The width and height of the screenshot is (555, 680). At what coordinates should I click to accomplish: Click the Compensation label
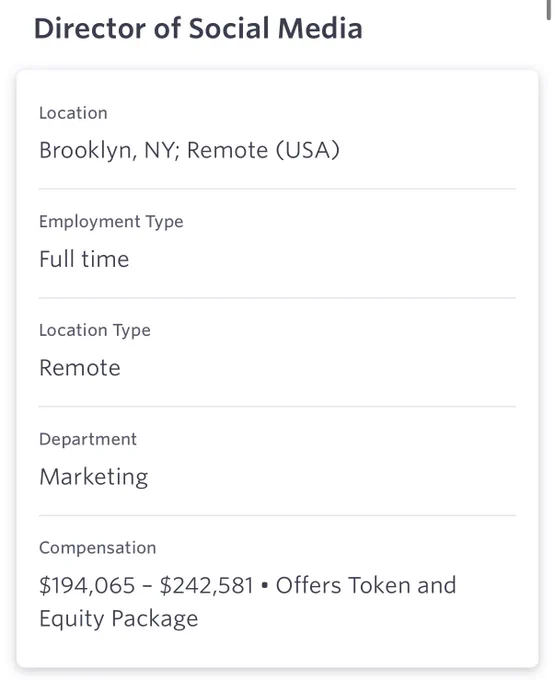(98, 548)
